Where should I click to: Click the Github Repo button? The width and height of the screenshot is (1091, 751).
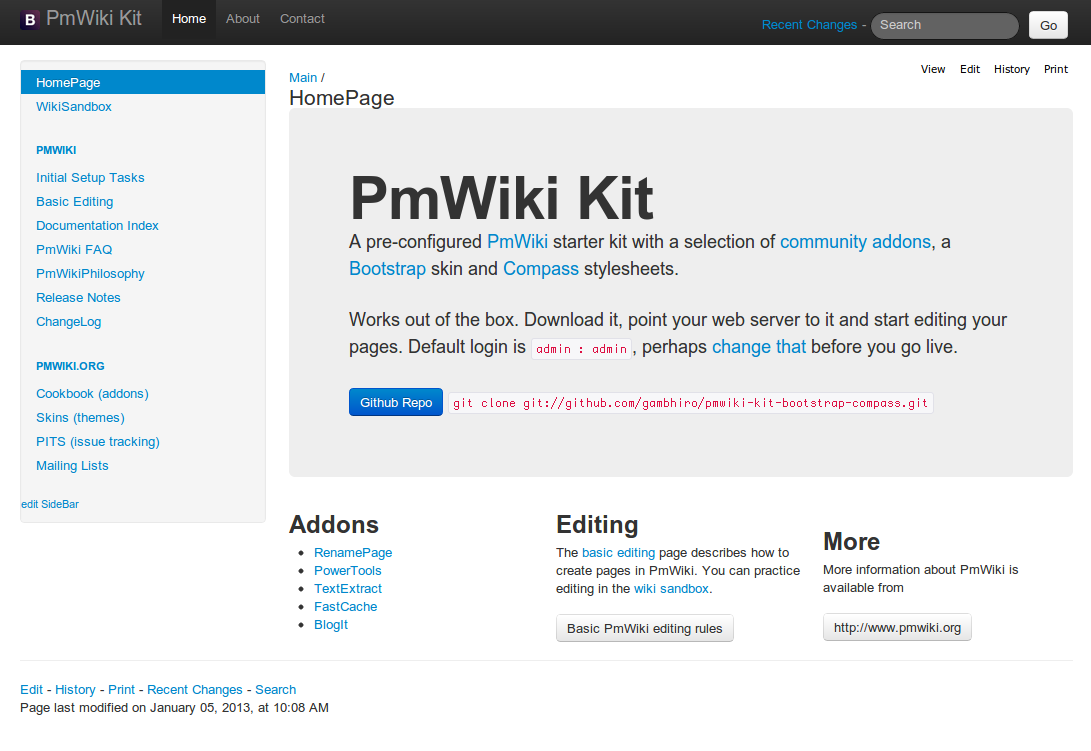click(396, 402)
